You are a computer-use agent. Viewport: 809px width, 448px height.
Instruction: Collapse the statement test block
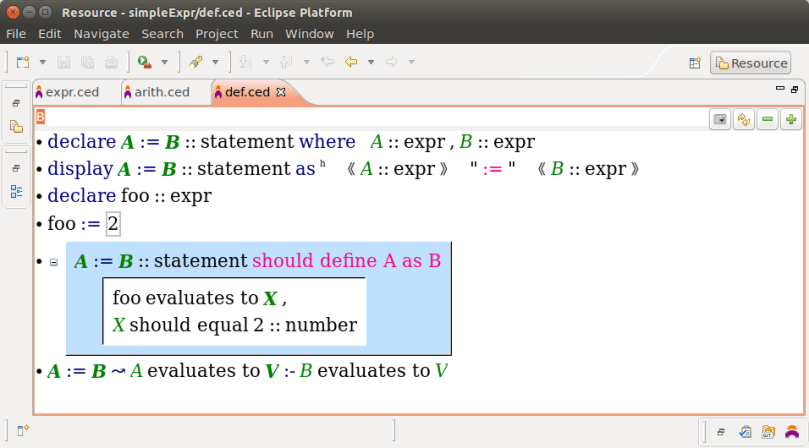(54, 262)
